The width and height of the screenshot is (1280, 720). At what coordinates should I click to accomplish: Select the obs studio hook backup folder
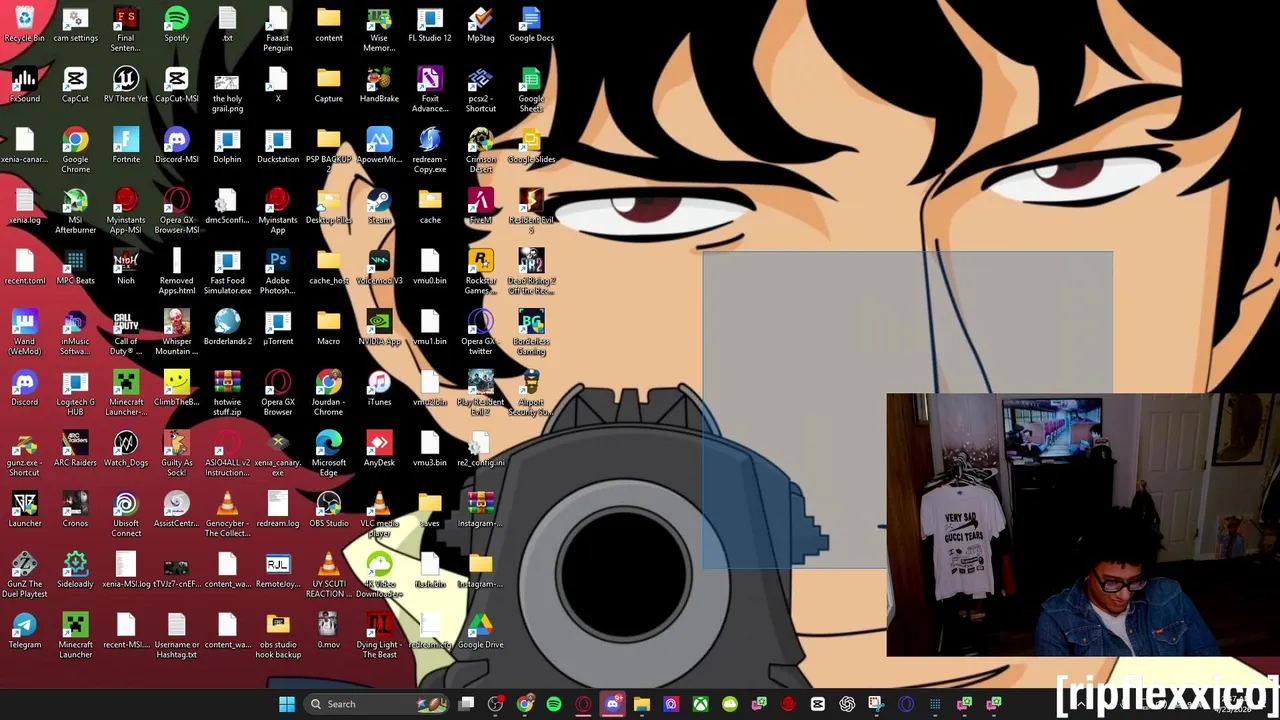pyautogui.click(x=278, y=636)
